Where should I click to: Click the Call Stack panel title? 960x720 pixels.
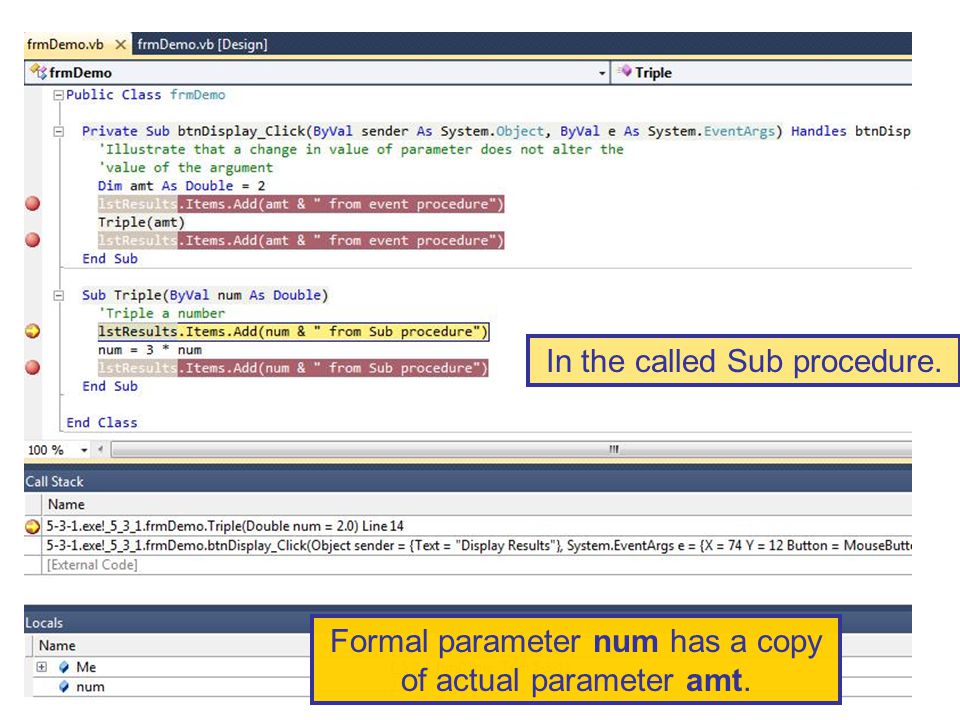click(54, 482)
